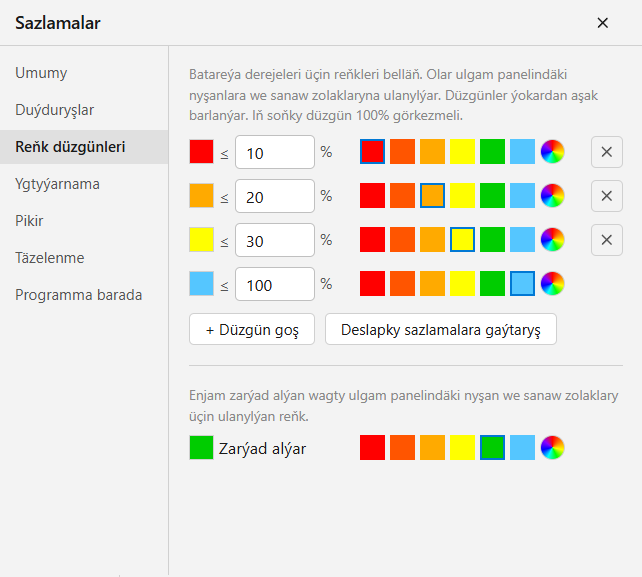Pick green for the 30% rule
The width and height of the screenshot is (642, 577).
tap(492, 240)
